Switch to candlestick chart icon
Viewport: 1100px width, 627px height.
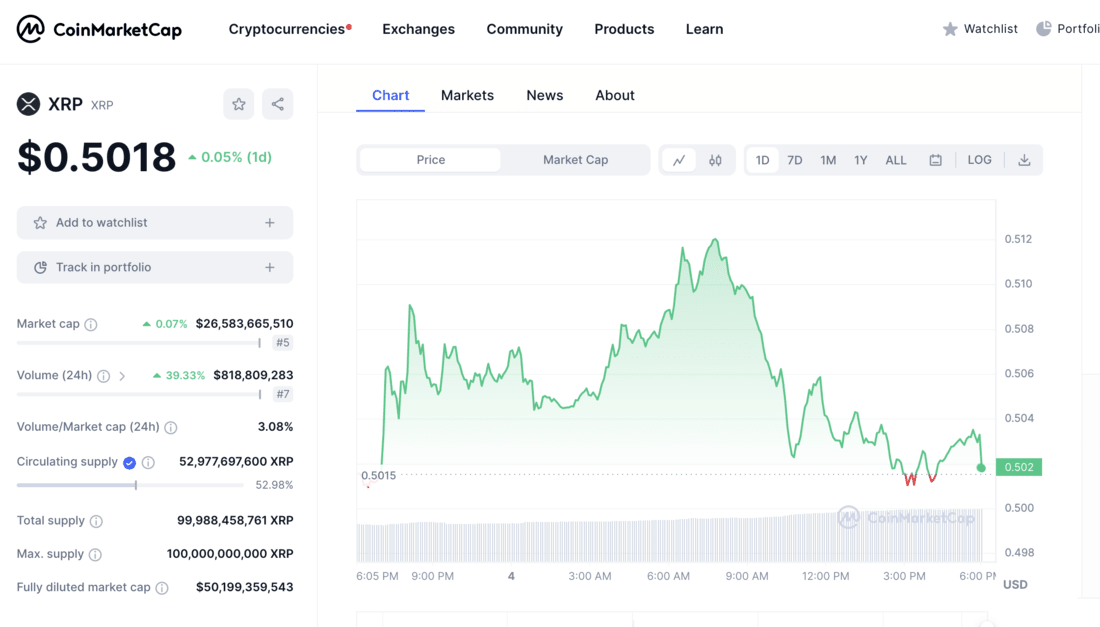(x=715, y=160)
